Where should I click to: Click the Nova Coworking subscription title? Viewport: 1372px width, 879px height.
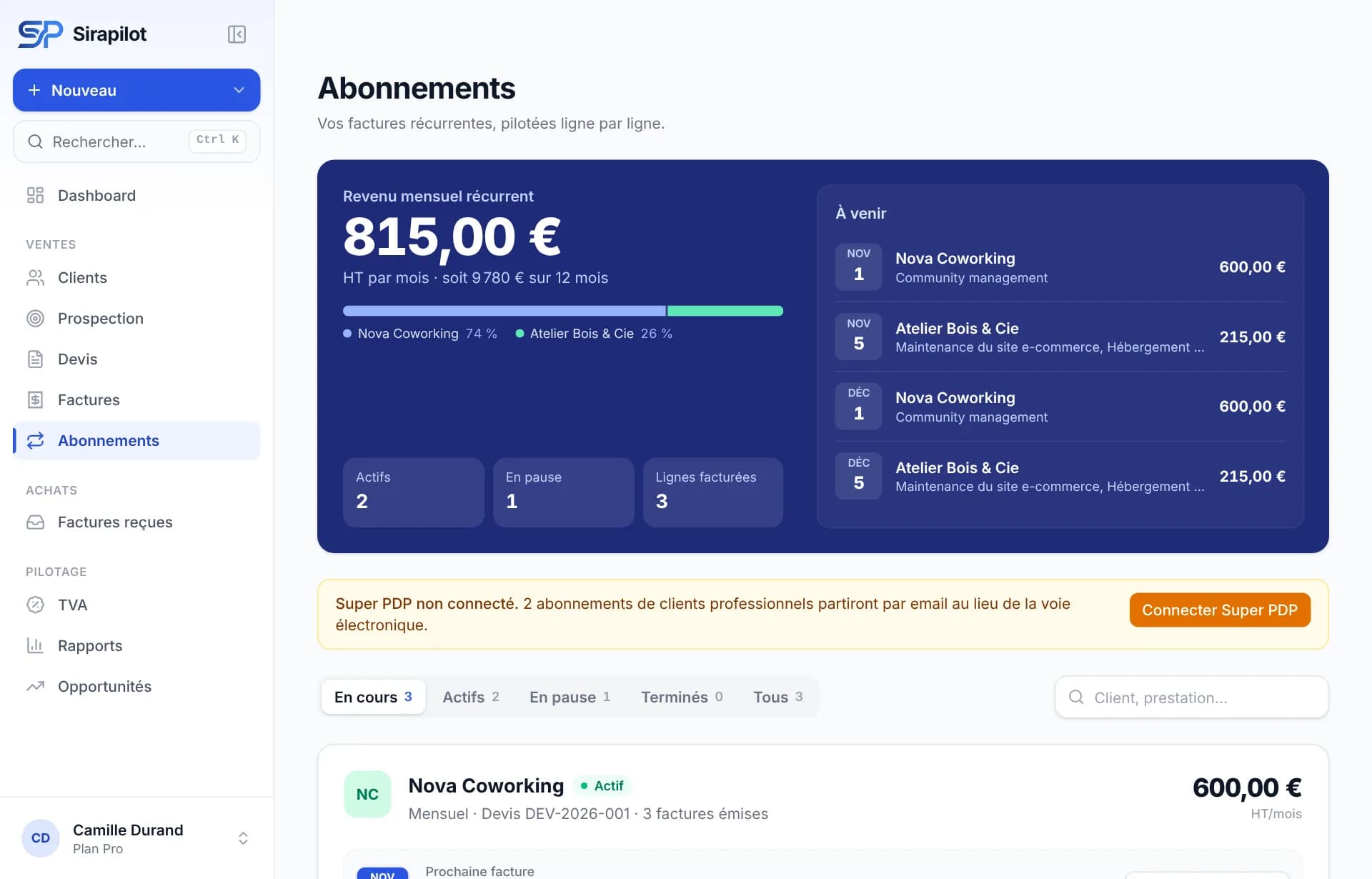coord(486,785)
